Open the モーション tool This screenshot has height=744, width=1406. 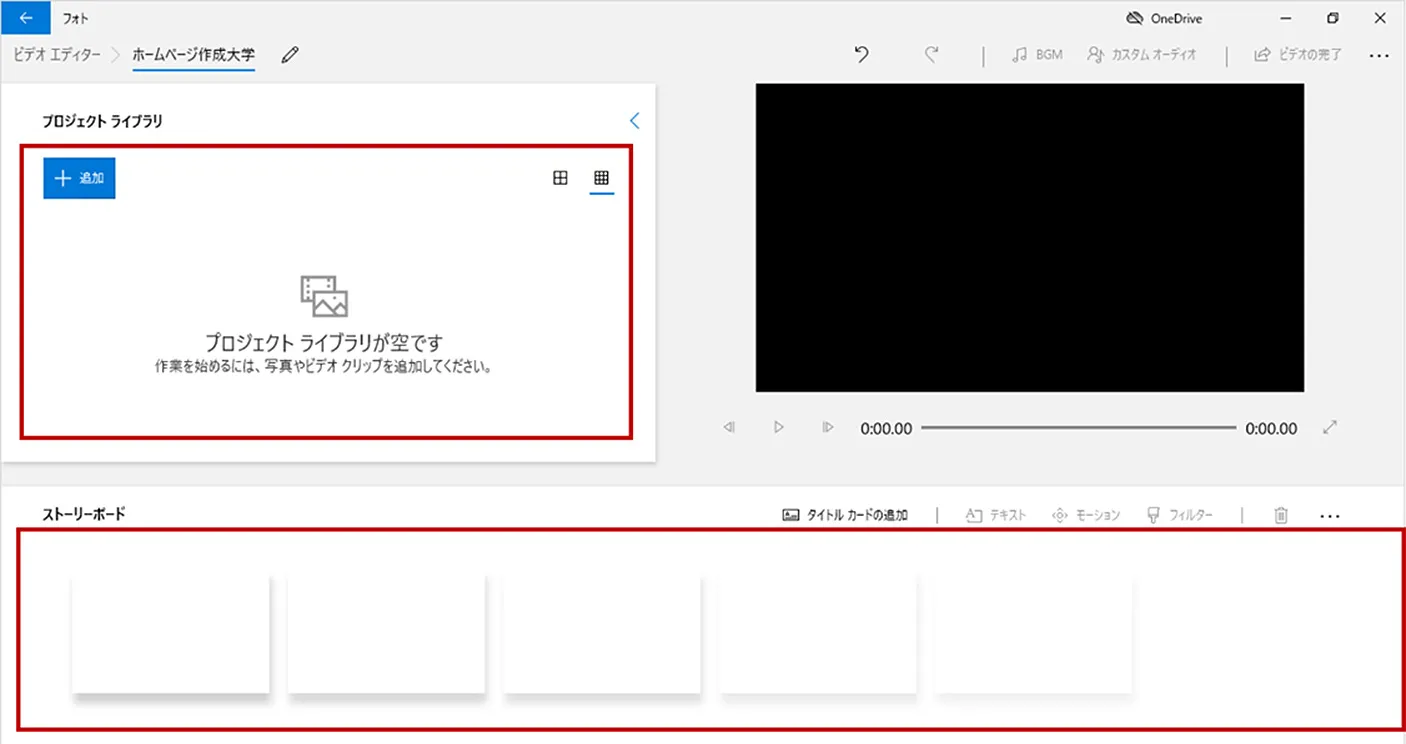point(1086,515)
